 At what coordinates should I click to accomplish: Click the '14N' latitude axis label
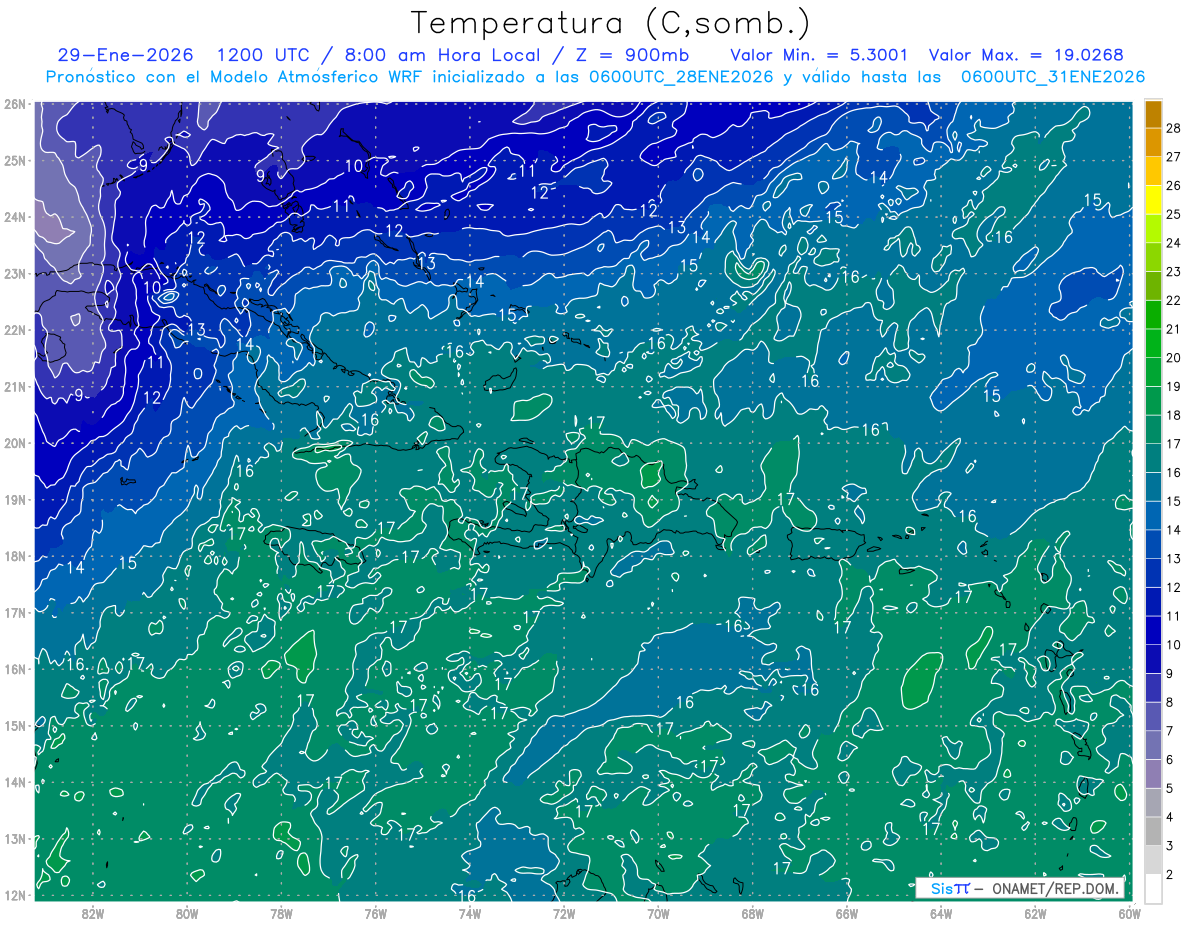(14, 782)
